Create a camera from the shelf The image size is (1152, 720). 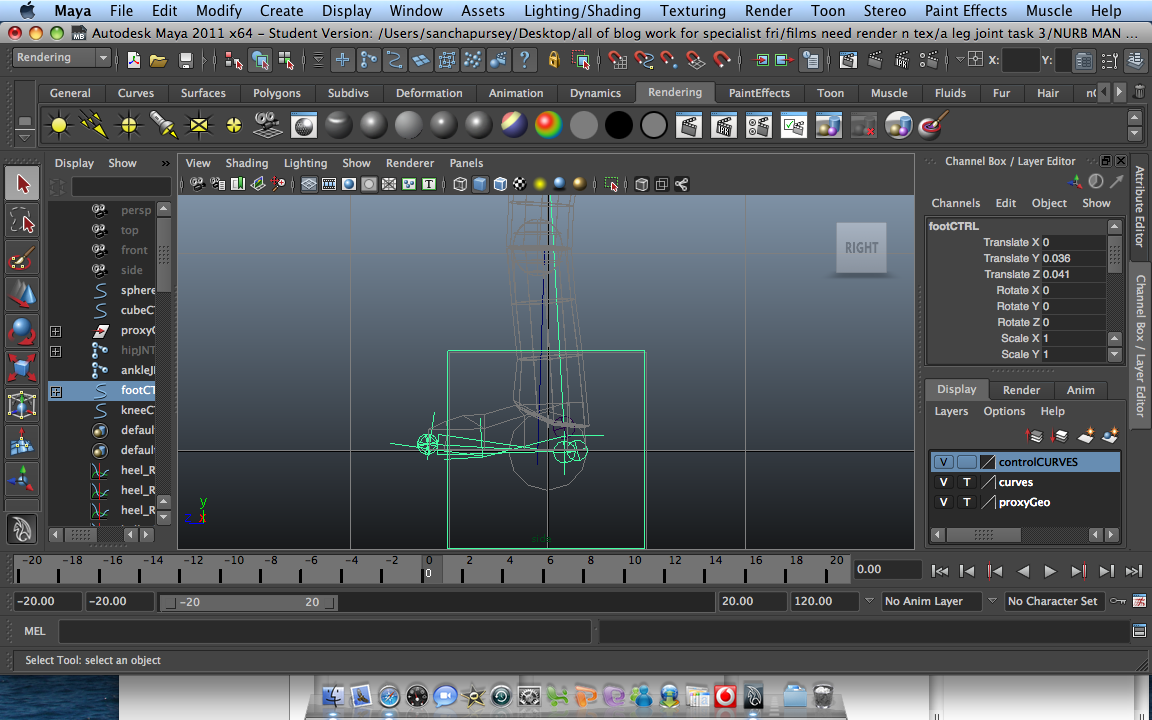tap(268, 126)
